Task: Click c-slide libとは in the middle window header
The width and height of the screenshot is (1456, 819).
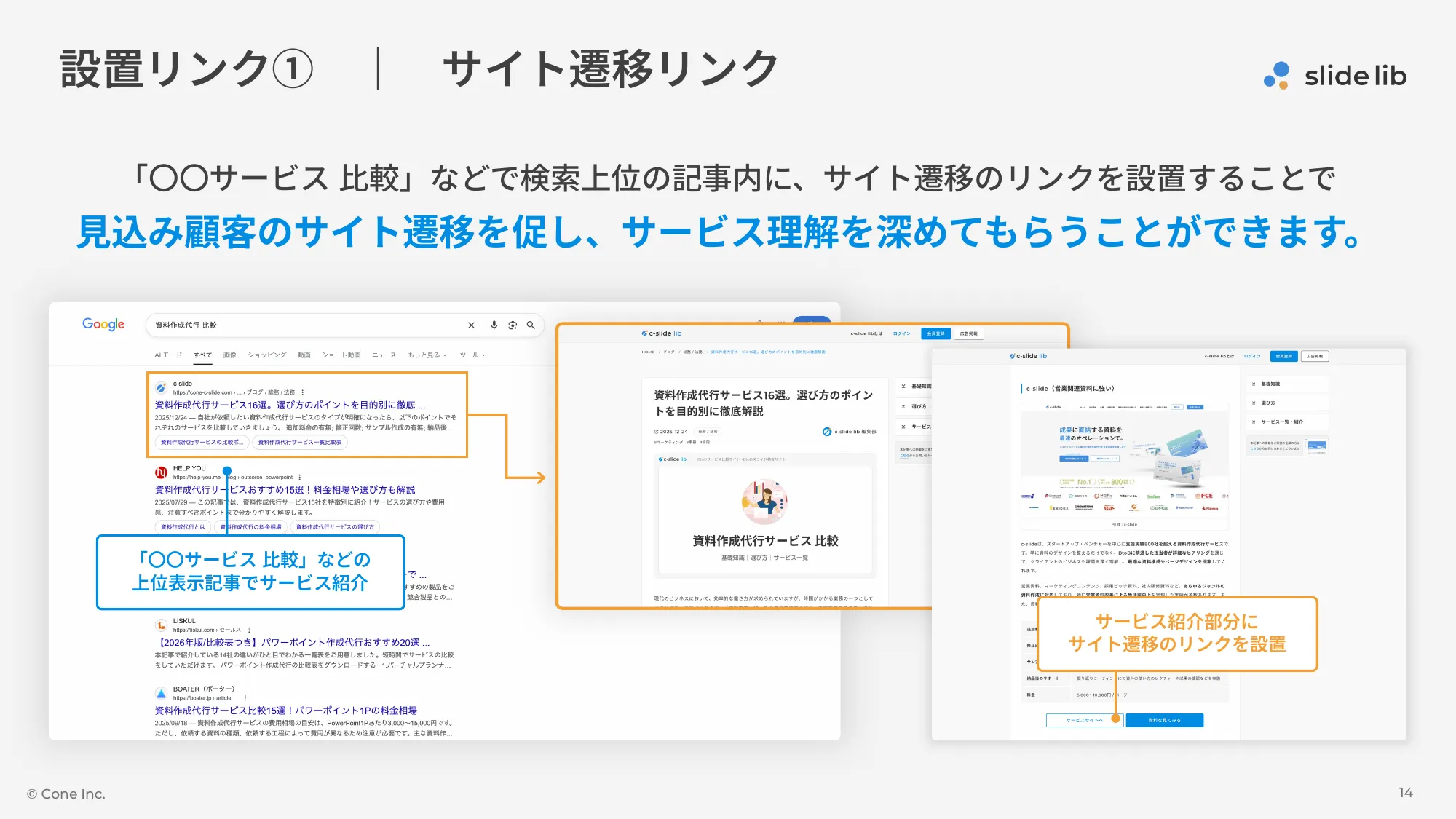Action: point(866,333)
